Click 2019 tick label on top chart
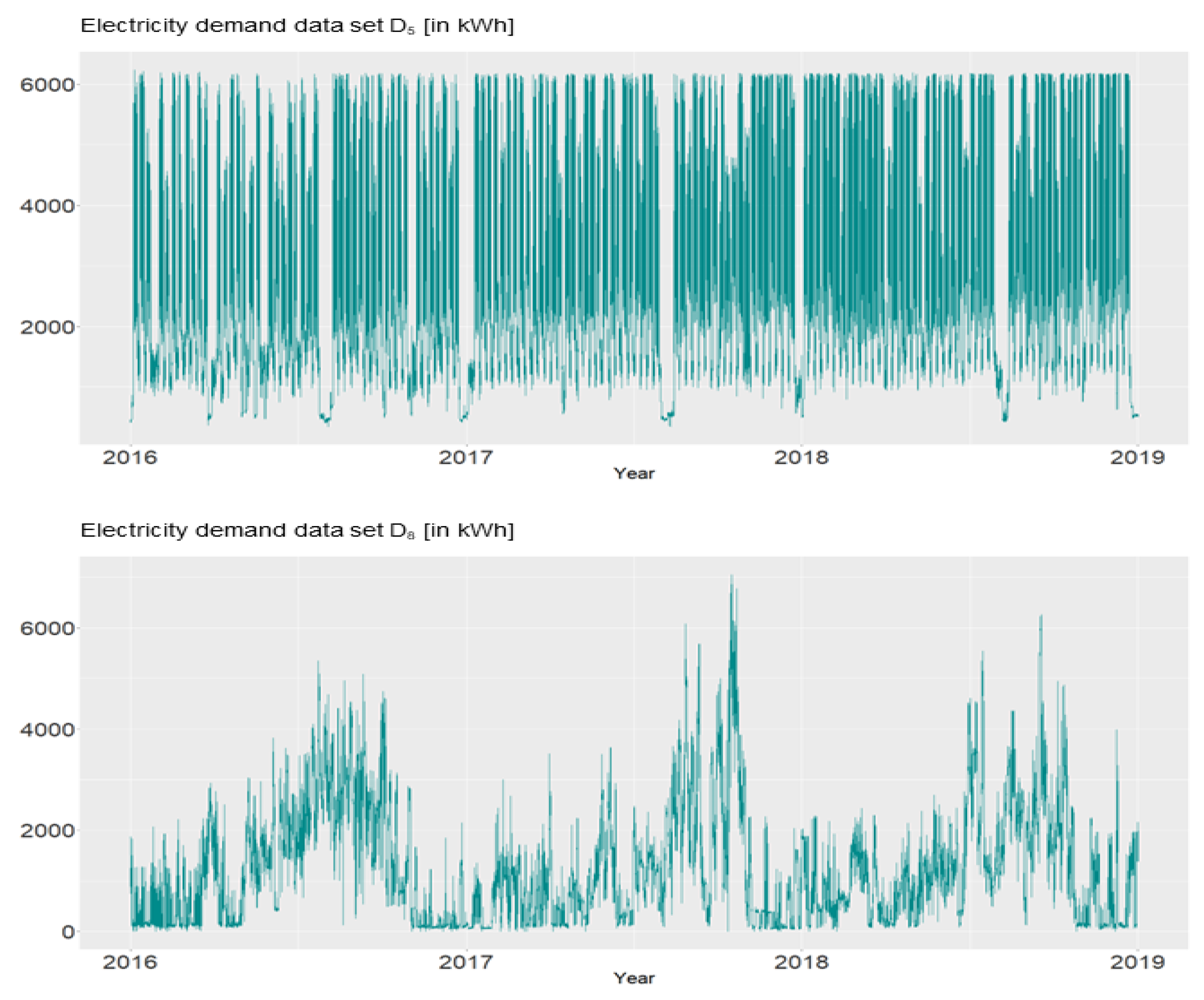 pos(1137,457)
